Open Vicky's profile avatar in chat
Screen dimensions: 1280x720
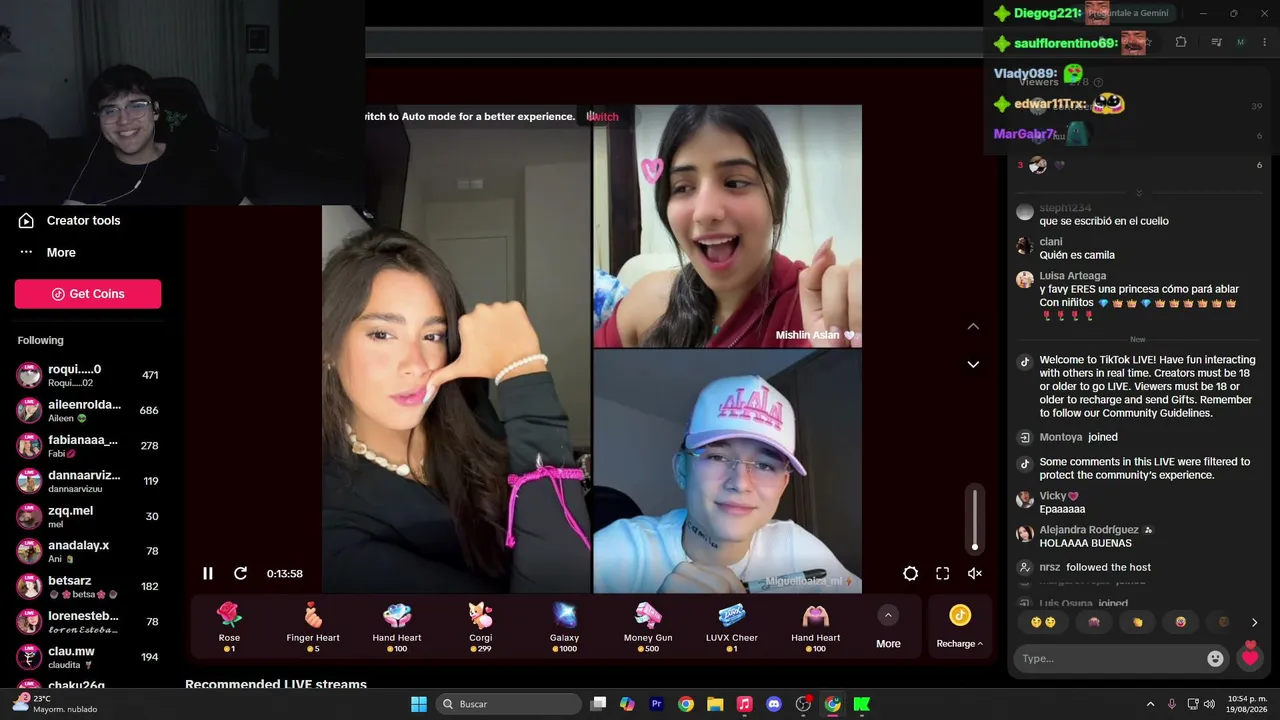[1024, 500]
